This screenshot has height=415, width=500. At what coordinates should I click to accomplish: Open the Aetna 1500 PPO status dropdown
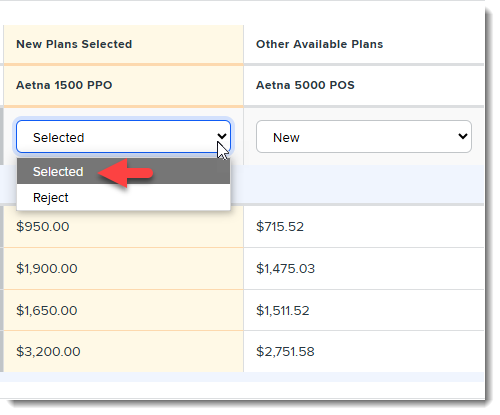123,137
